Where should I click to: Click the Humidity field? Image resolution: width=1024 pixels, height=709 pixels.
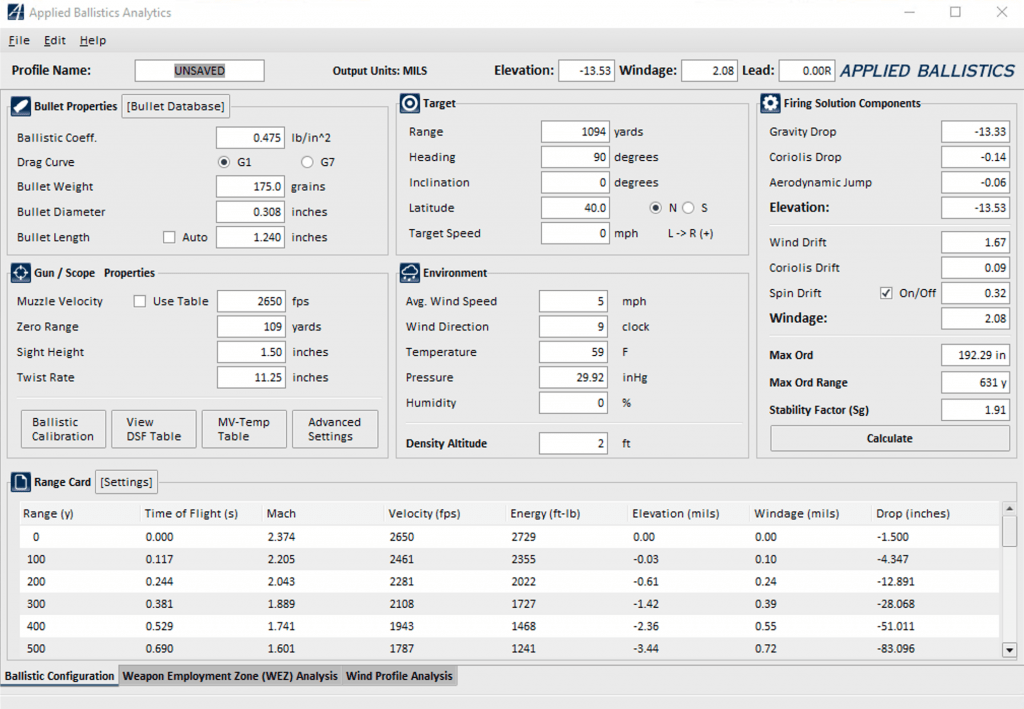tap(573, 403)
